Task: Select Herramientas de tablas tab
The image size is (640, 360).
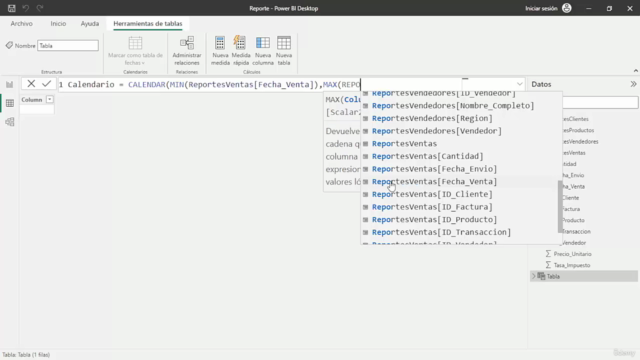Action: (148, 24)
